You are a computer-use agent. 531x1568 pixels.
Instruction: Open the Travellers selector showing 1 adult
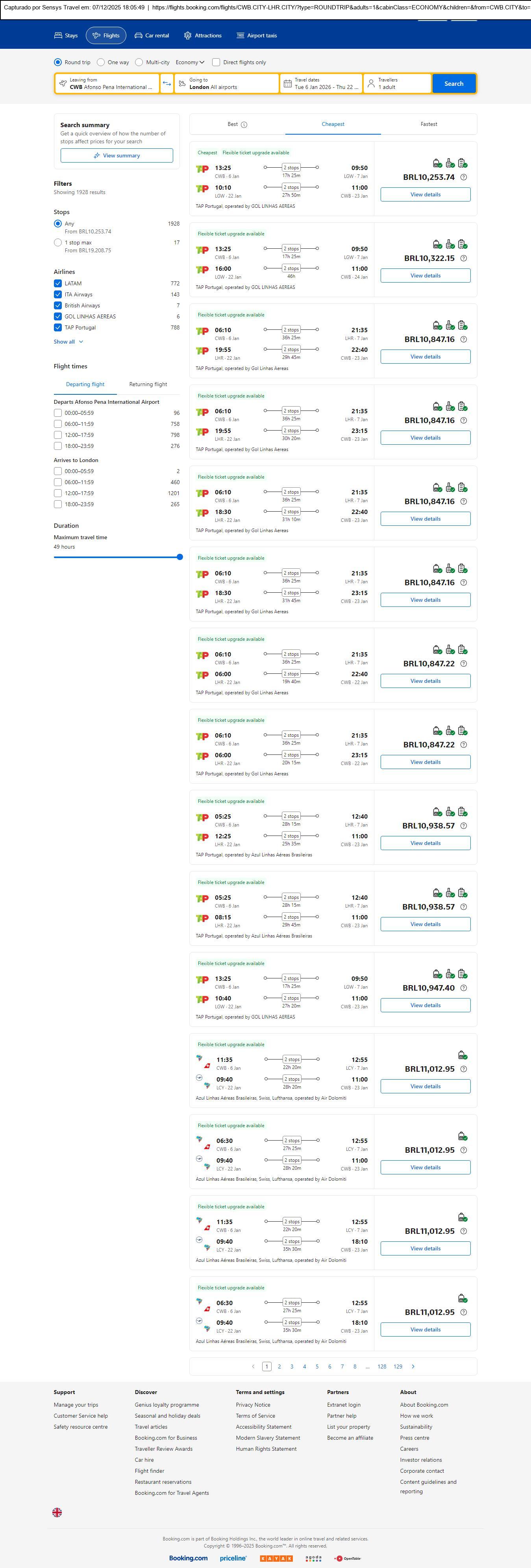click(x=397, y=83)
